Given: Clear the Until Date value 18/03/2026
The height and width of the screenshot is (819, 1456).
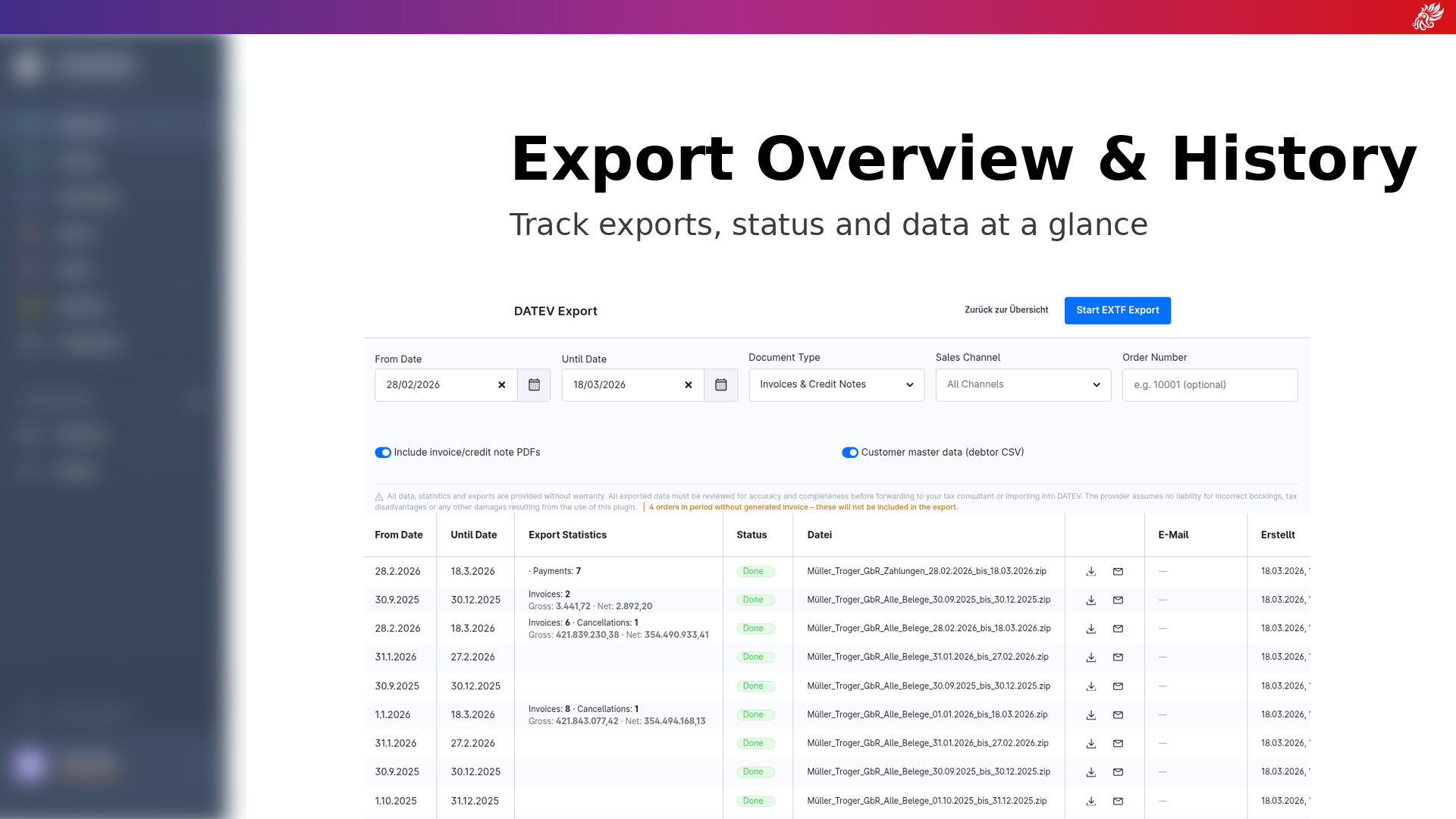Looking at the screenshot, I should point(688,385).
